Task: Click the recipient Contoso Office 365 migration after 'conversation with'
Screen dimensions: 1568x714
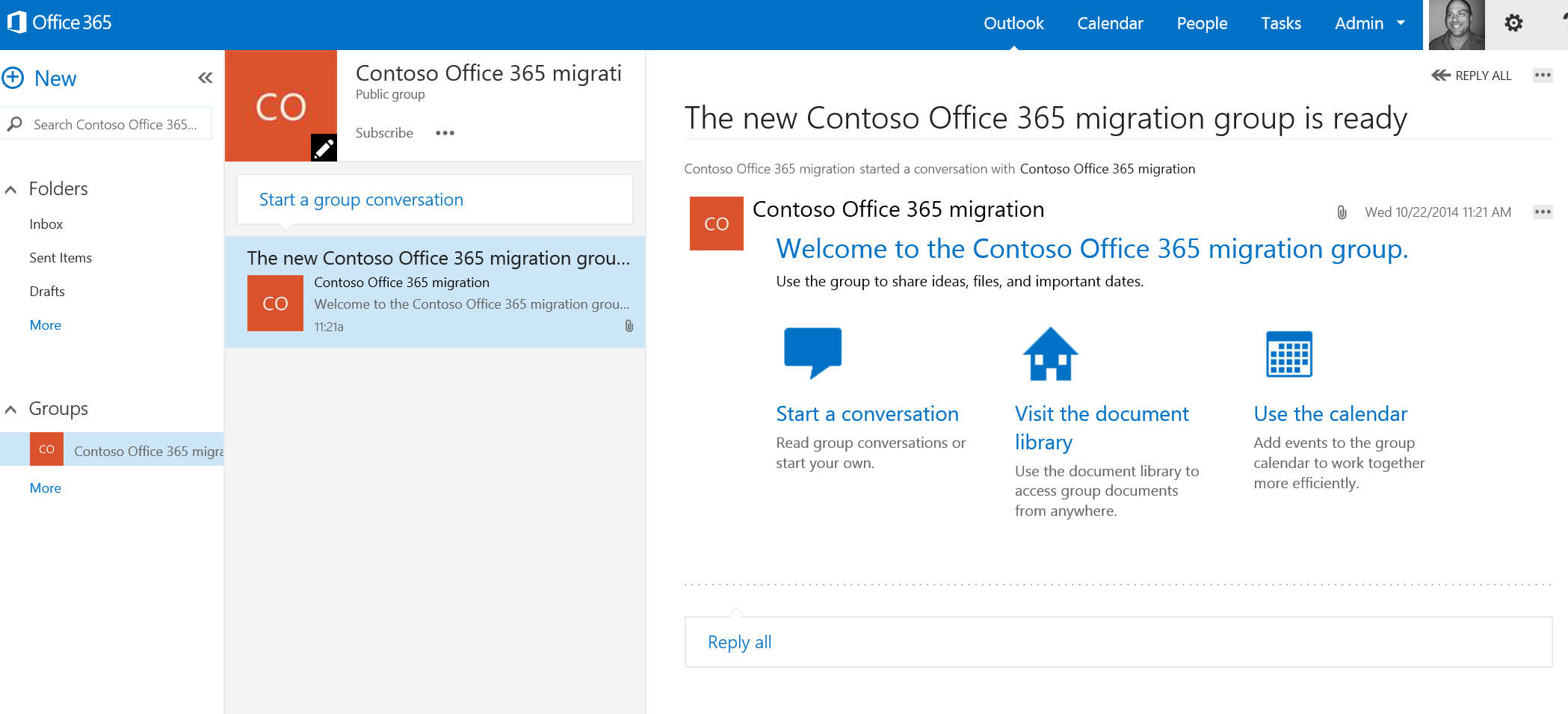Action: tap(1108, 169)
